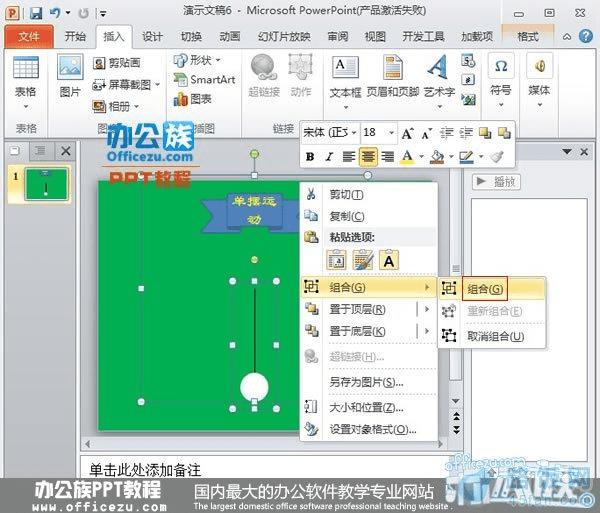Open the 形状 shapes dropdown

197,60
